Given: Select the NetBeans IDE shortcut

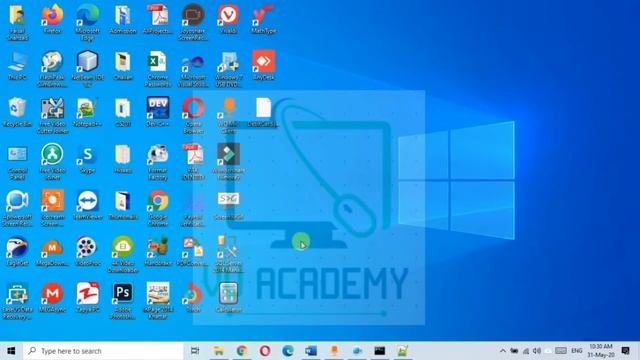Looking at the screenshot, I should point(87,69).
